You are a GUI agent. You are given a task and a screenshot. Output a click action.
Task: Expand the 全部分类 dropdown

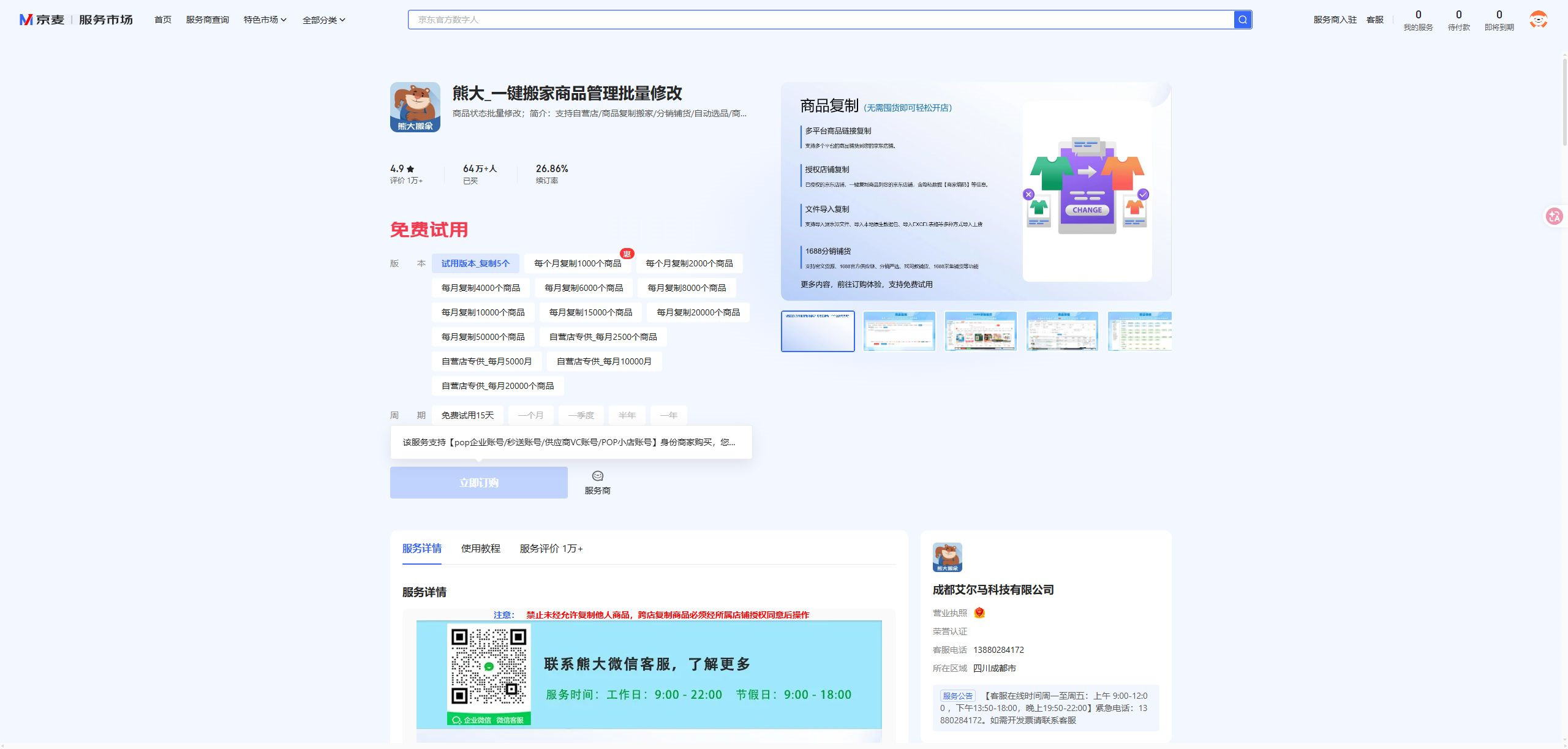coord(324,20)
